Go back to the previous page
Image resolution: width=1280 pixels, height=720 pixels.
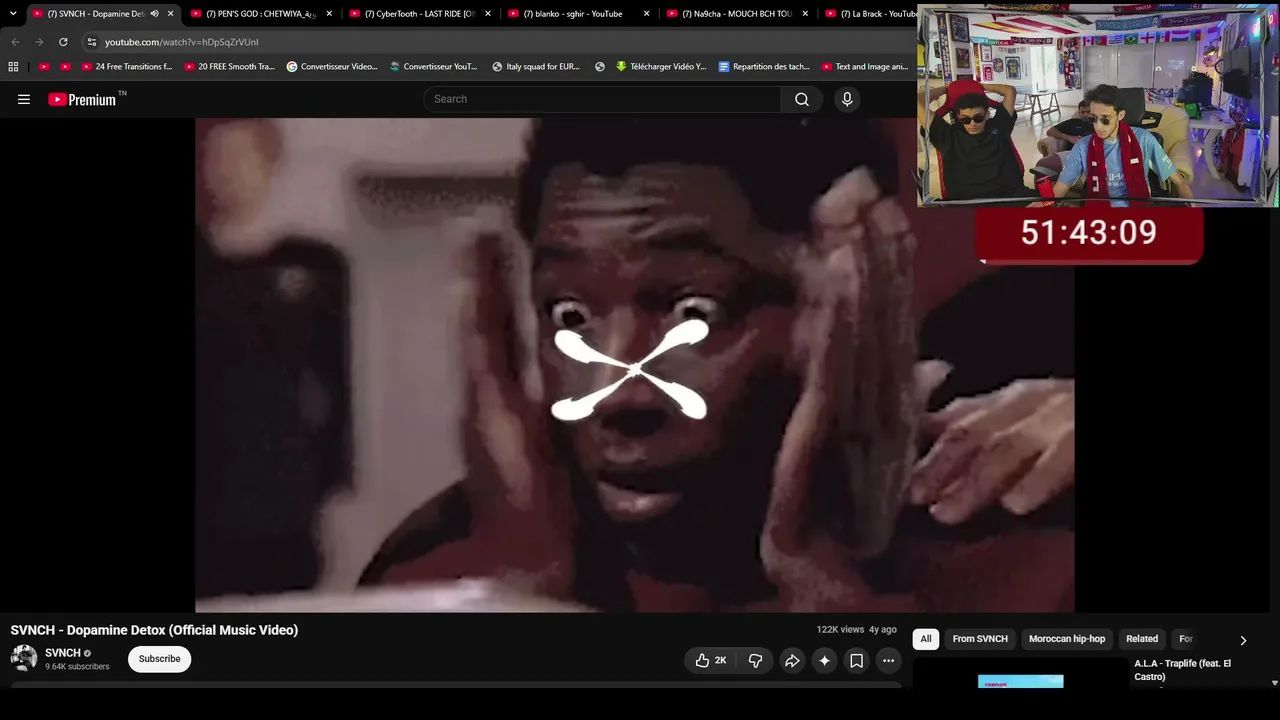(x=15, y=42)
